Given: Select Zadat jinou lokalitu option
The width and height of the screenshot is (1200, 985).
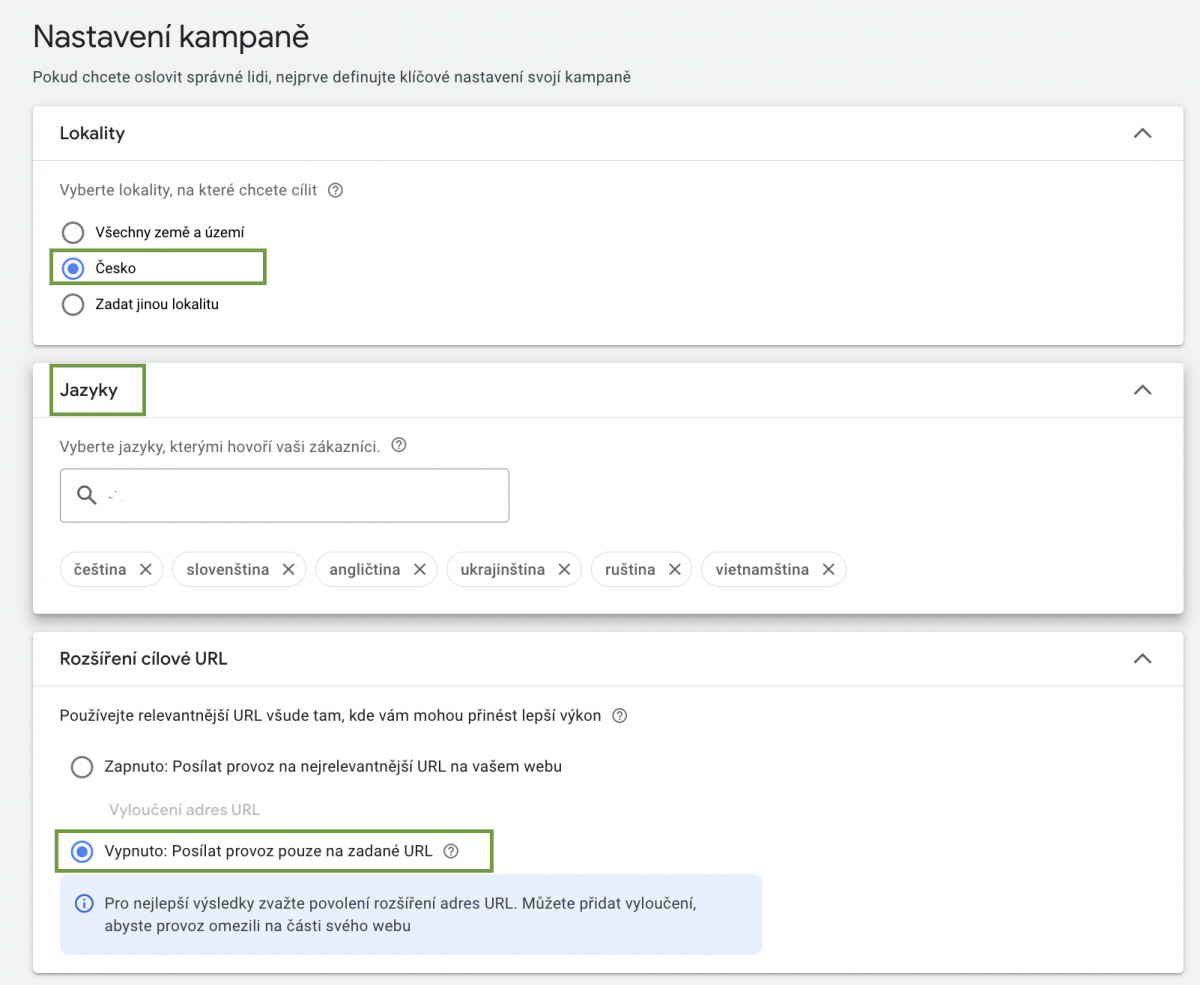Looking at the screenshot, I should click(73, 304).
